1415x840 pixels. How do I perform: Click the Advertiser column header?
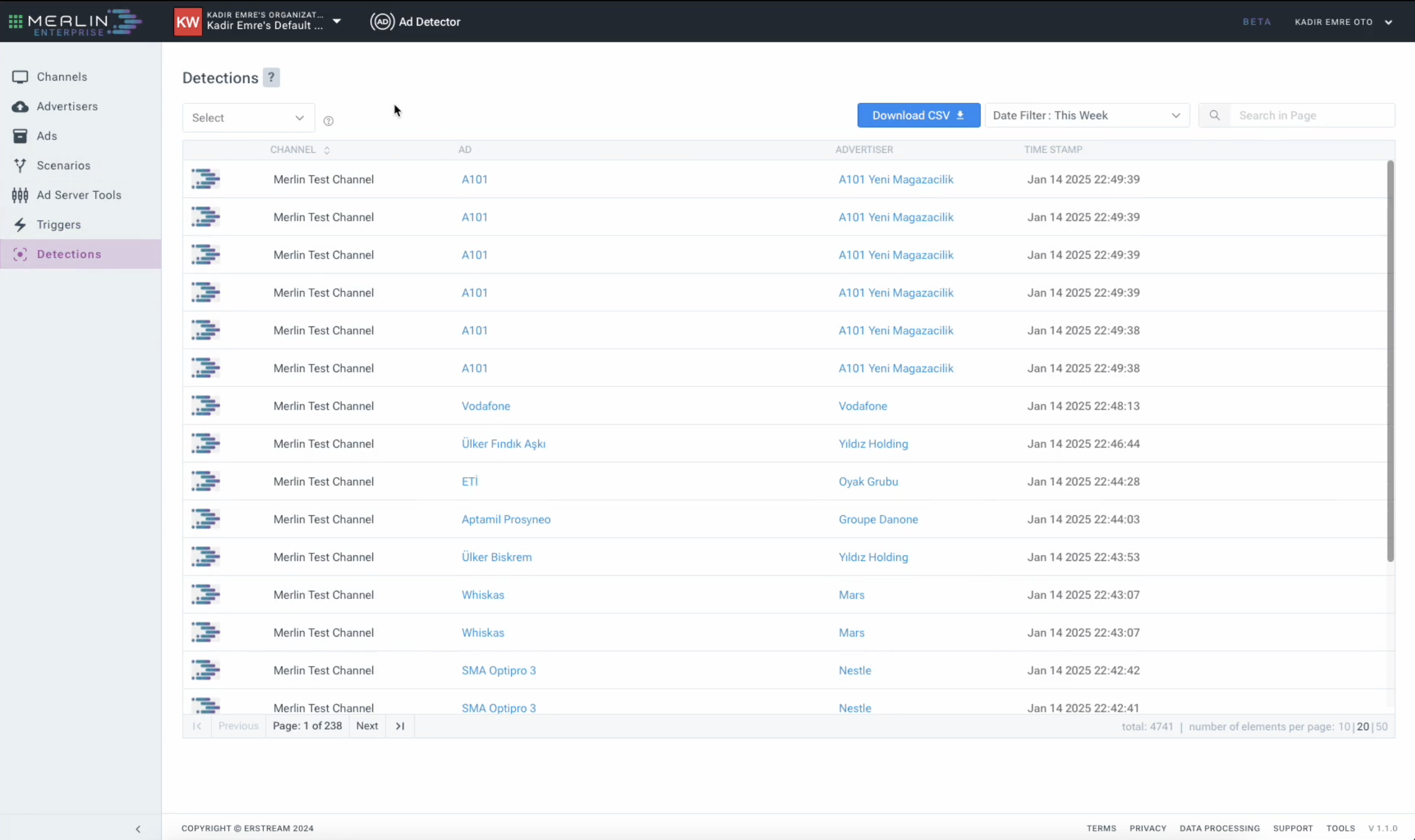coord(864,150)
